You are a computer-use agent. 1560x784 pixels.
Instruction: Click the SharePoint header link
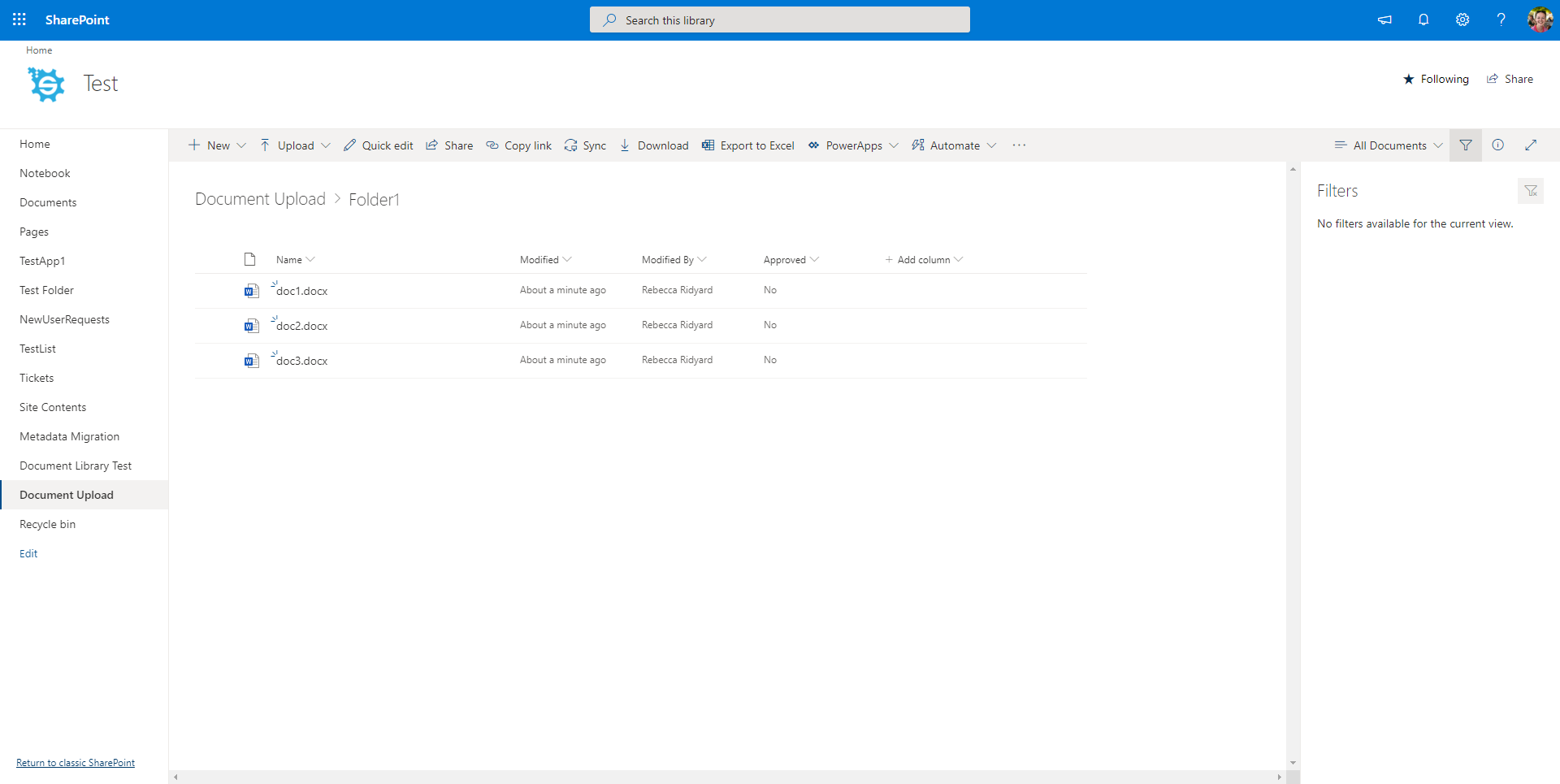[x=77, y=19]
